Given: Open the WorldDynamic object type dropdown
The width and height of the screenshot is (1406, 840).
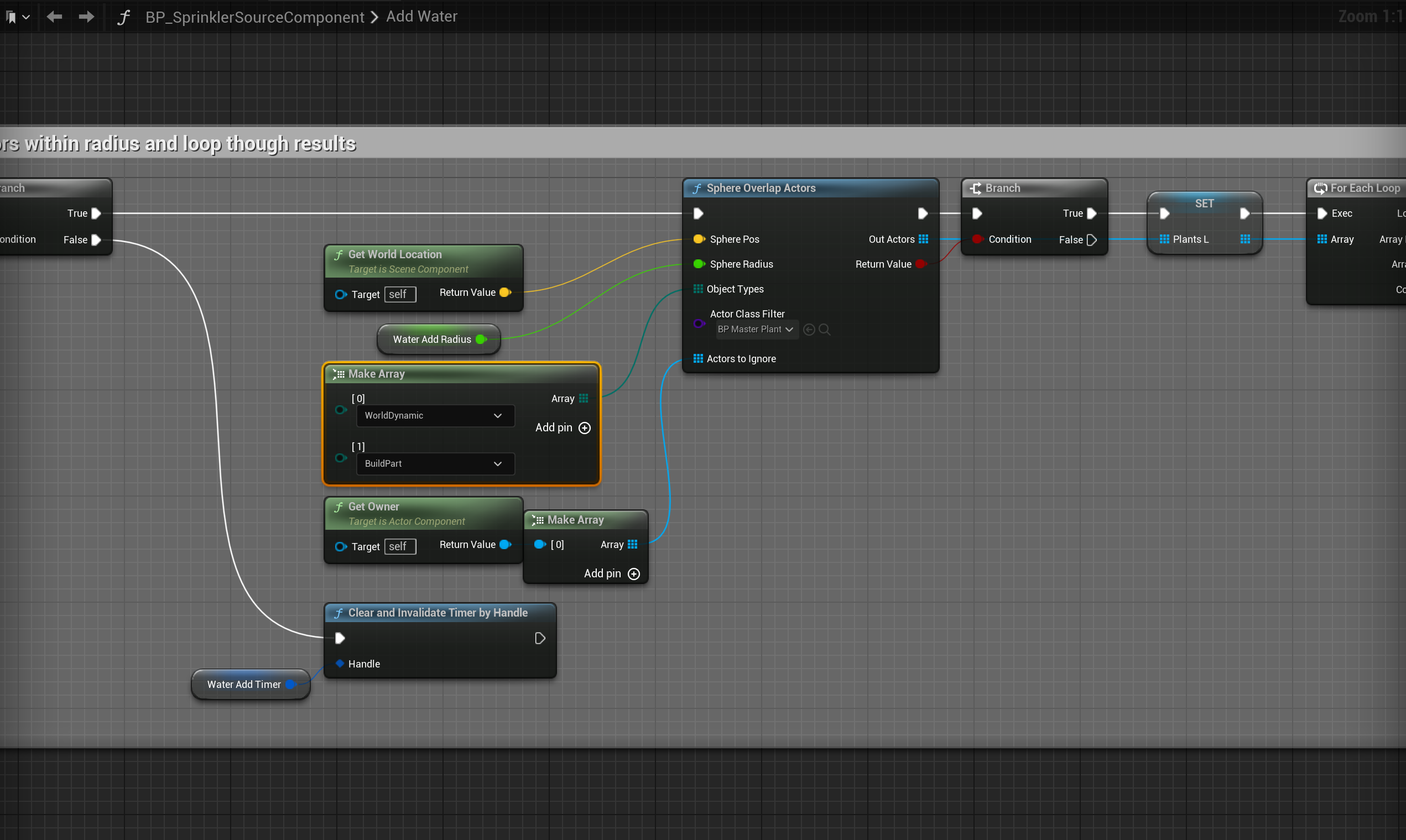Looking at the screenshot, I should click(x=435, y=415).
